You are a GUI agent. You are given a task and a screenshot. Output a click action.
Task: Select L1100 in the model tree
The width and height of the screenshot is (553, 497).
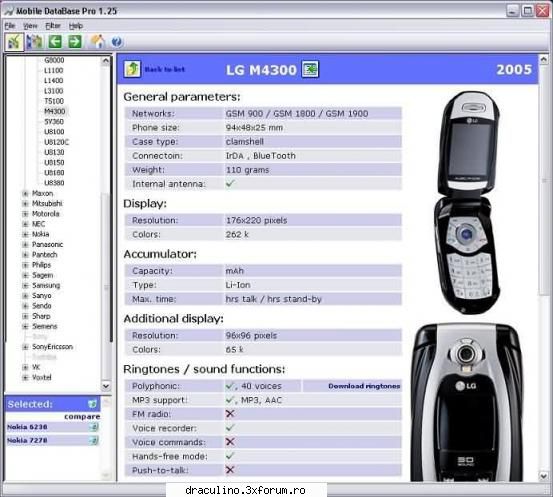(x=54, y=71)
